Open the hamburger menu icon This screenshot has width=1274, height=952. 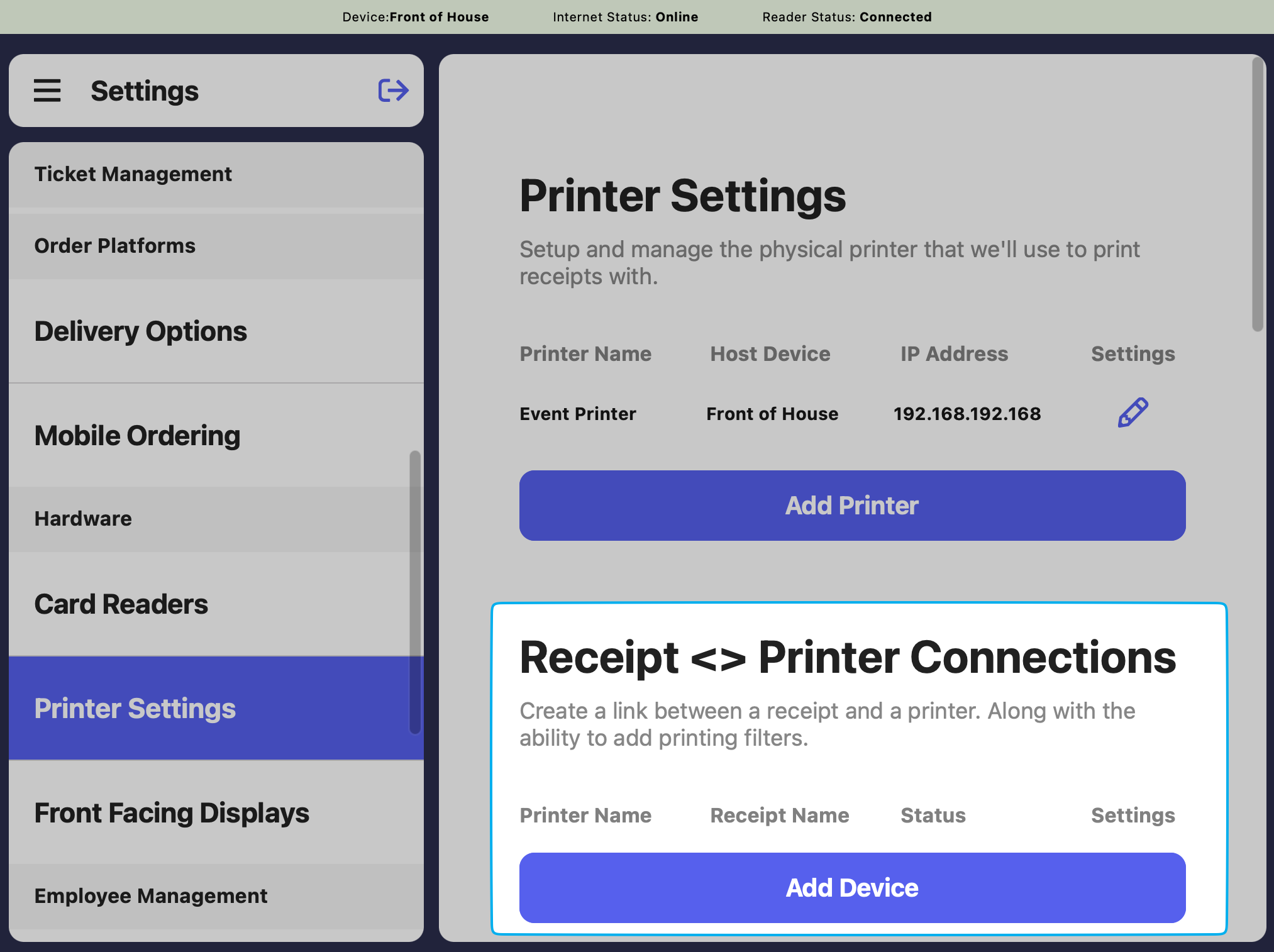[47, 91]
